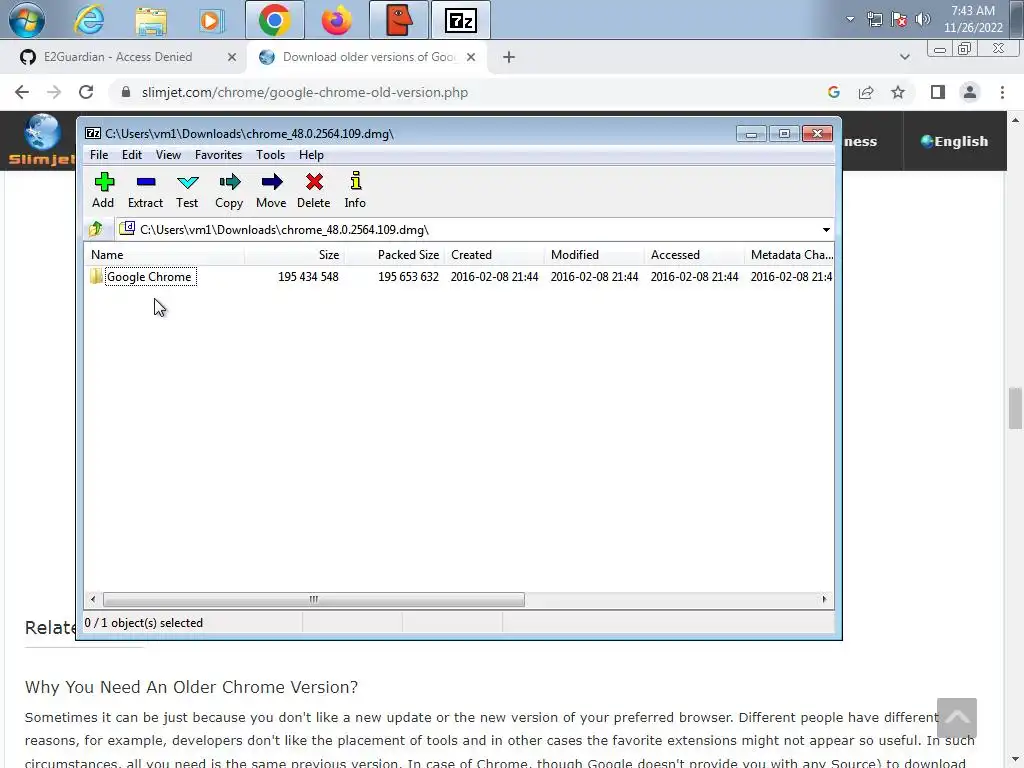Open the Favorites menu

coord(218,155)
